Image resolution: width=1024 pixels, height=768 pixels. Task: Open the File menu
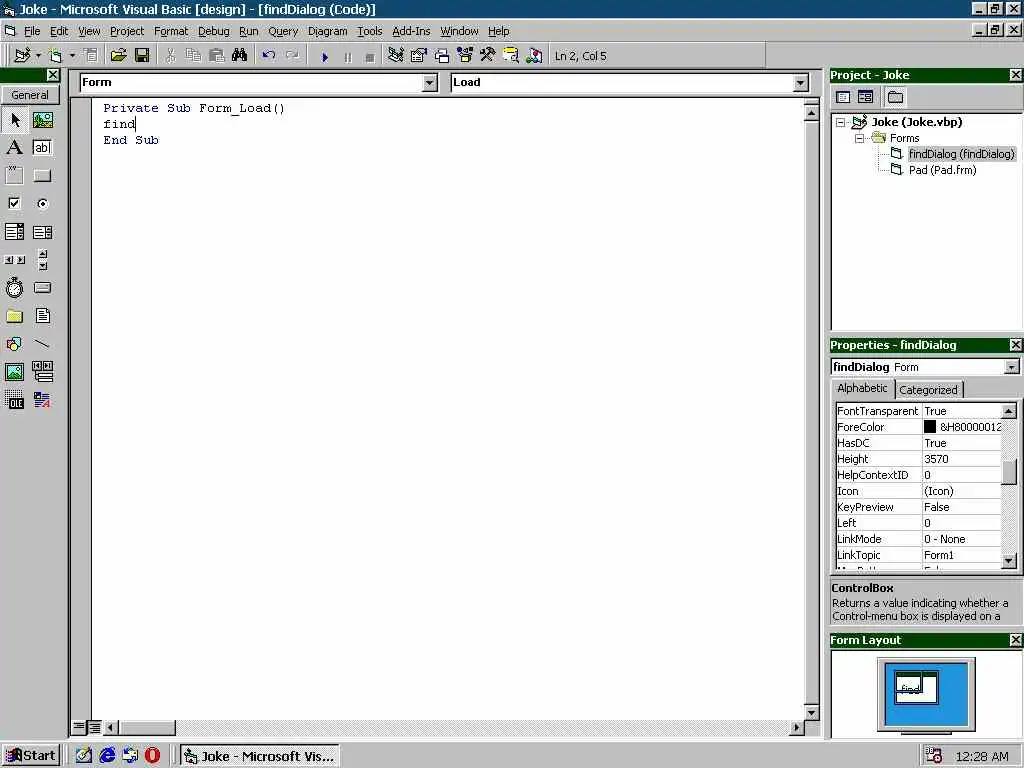tap(32, 31)
